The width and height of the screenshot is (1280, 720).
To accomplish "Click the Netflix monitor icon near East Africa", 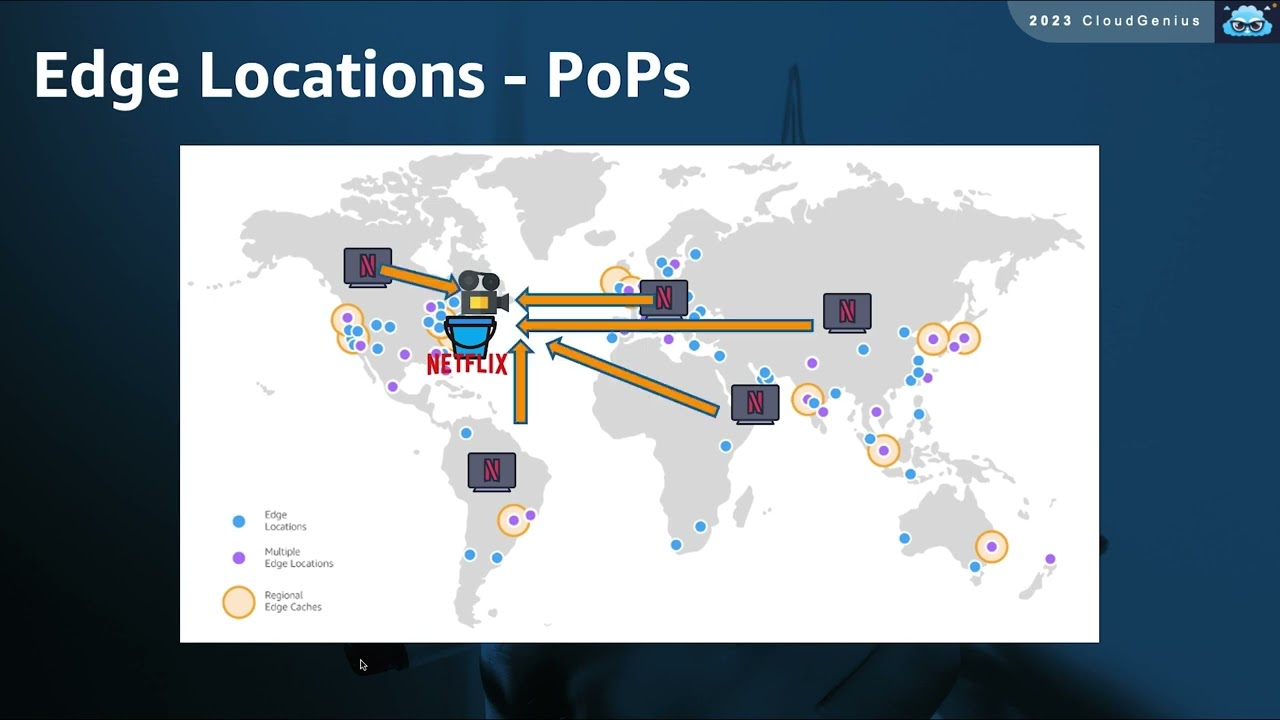I will point(755,403).
